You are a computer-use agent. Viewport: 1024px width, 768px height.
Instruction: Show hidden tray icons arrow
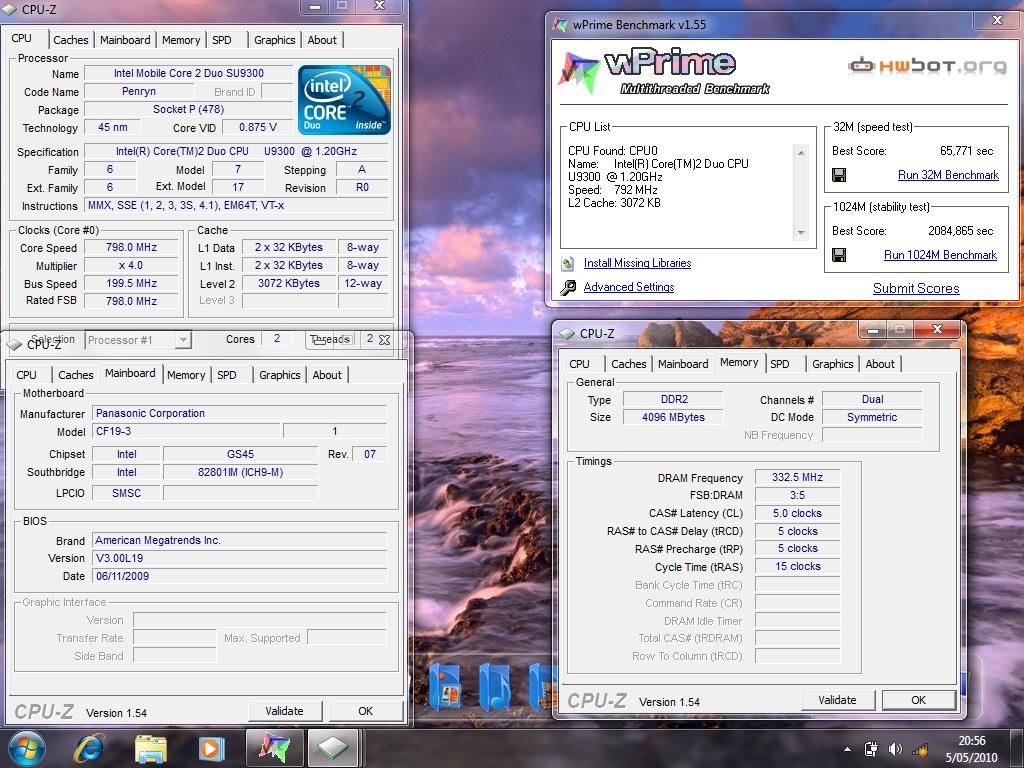(x=847, y=750)
